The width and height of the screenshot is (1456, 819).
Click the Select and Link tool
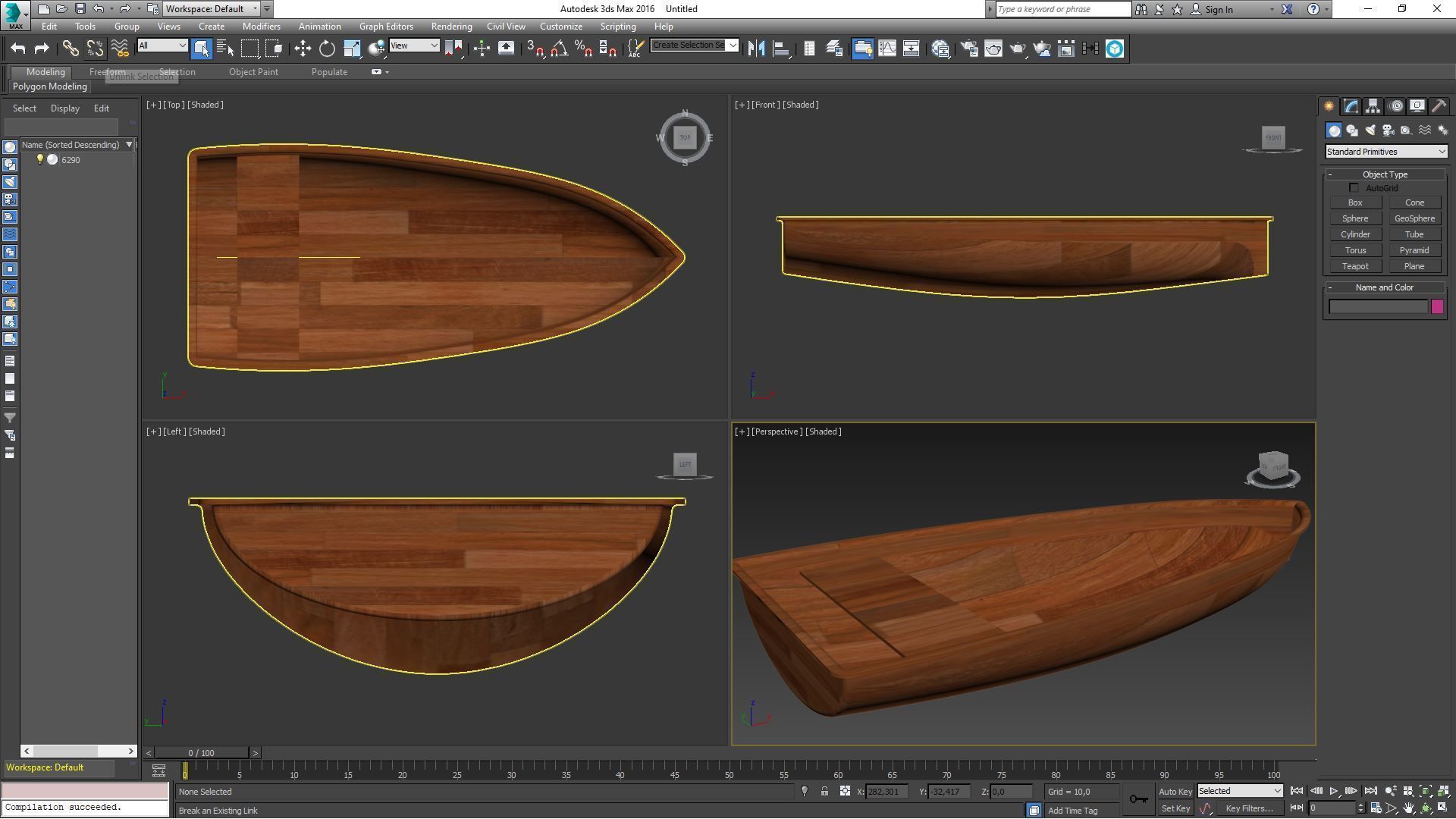pos(71,49)
